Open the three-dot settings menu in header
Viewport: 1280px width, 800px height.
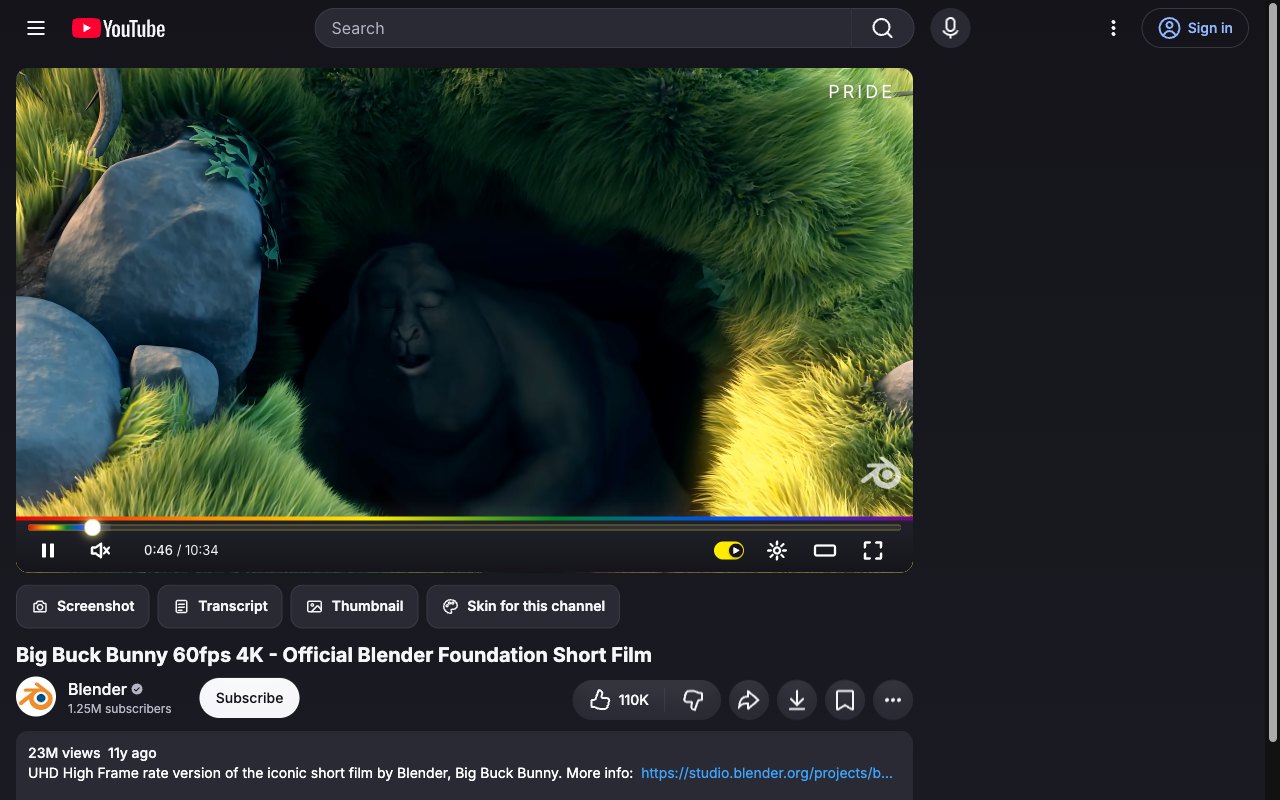tap(1113, 28)
